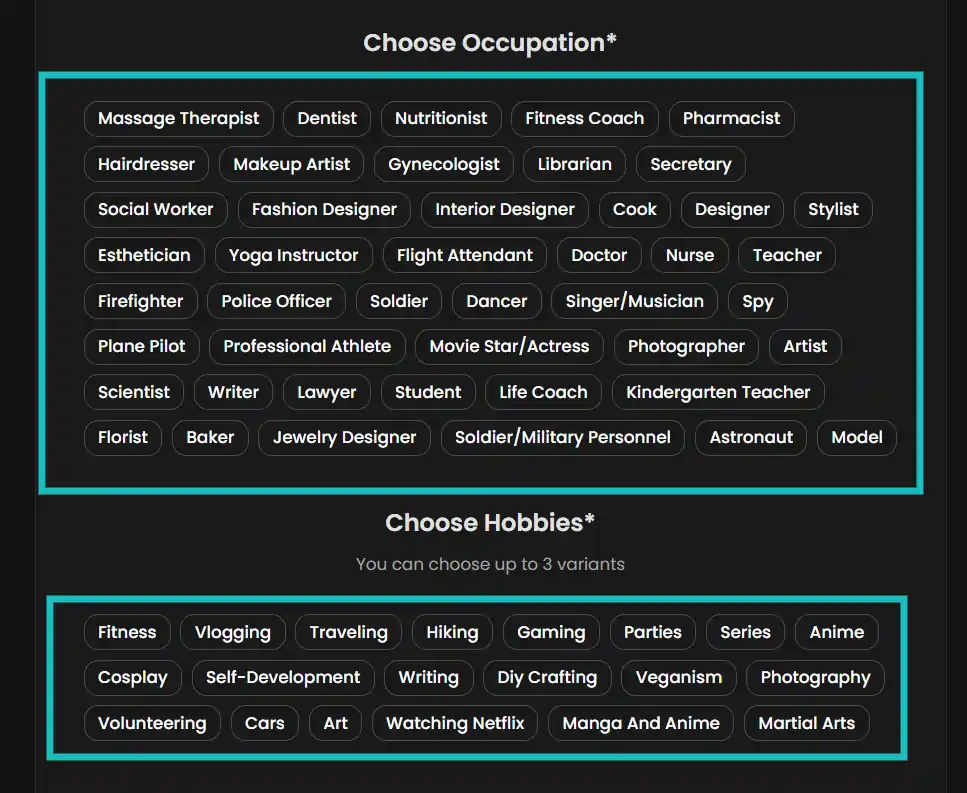
Task: Select Police Officer as occupation
Action: point(276,301)
